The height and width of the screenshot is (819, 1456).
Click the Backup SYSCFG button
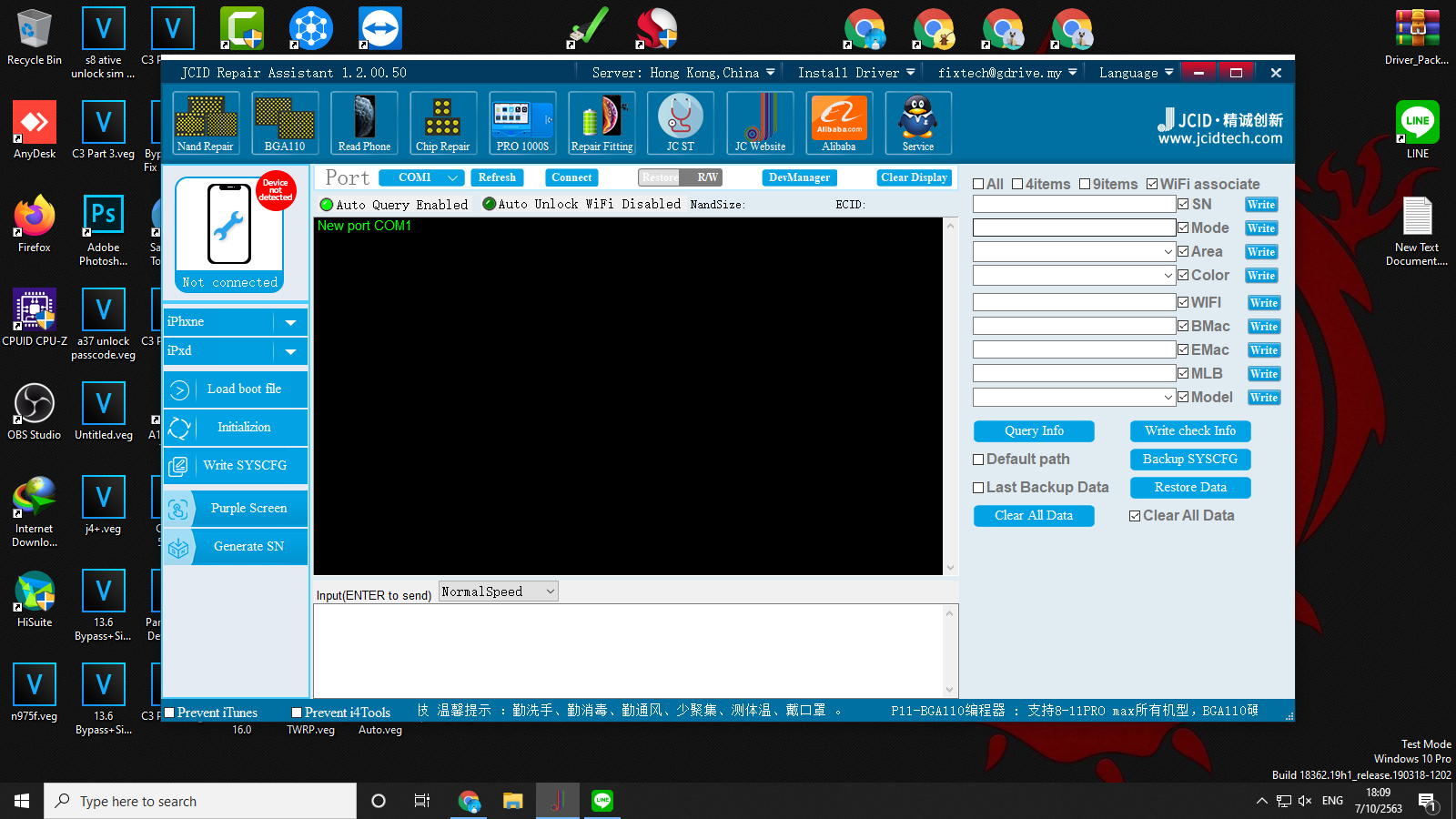click(1190, 460)
